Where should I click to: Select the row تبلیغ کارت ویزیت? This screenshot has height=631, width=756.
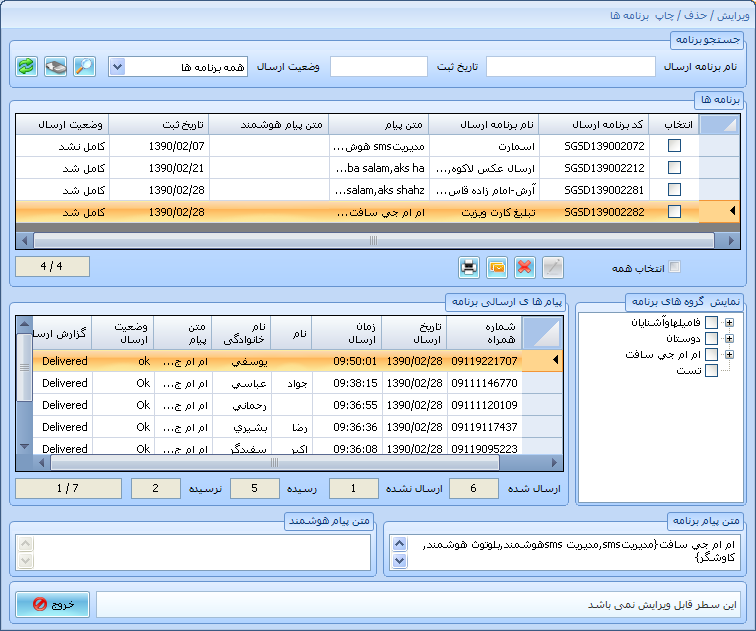pyautogui.click(x=378, y=212)
